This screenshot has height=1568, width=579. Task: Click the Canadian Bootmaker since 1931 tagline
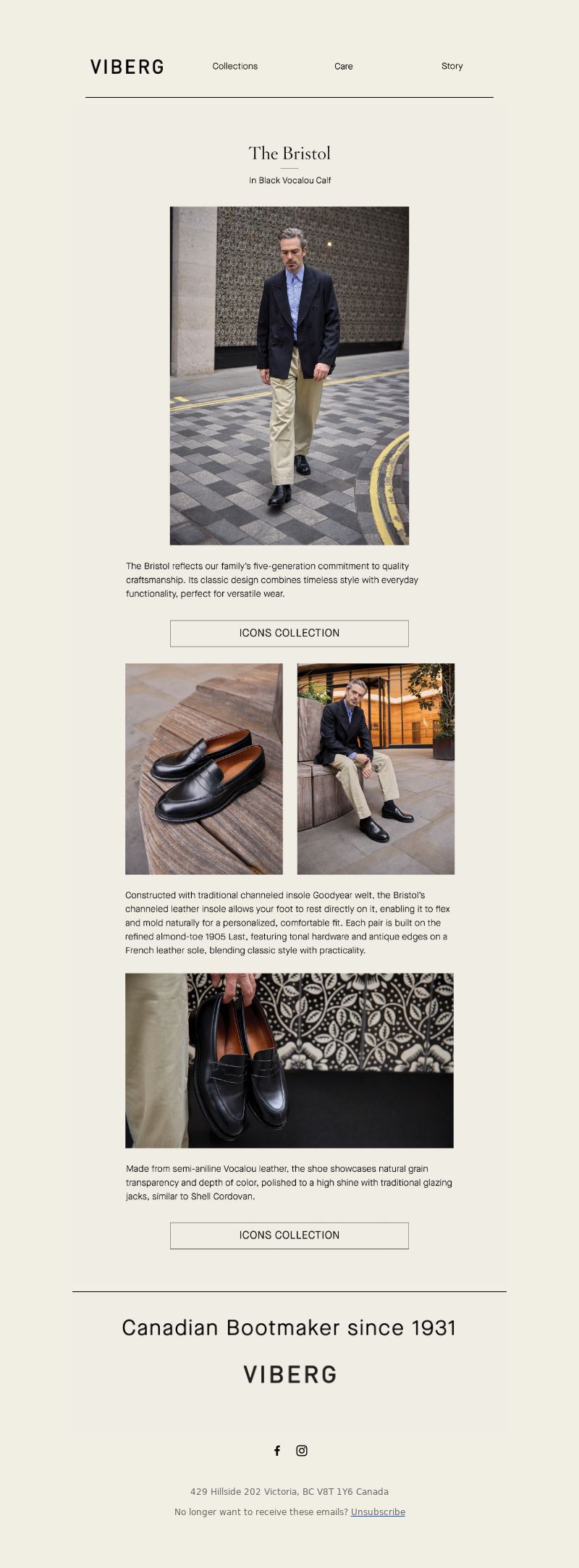289,1327
